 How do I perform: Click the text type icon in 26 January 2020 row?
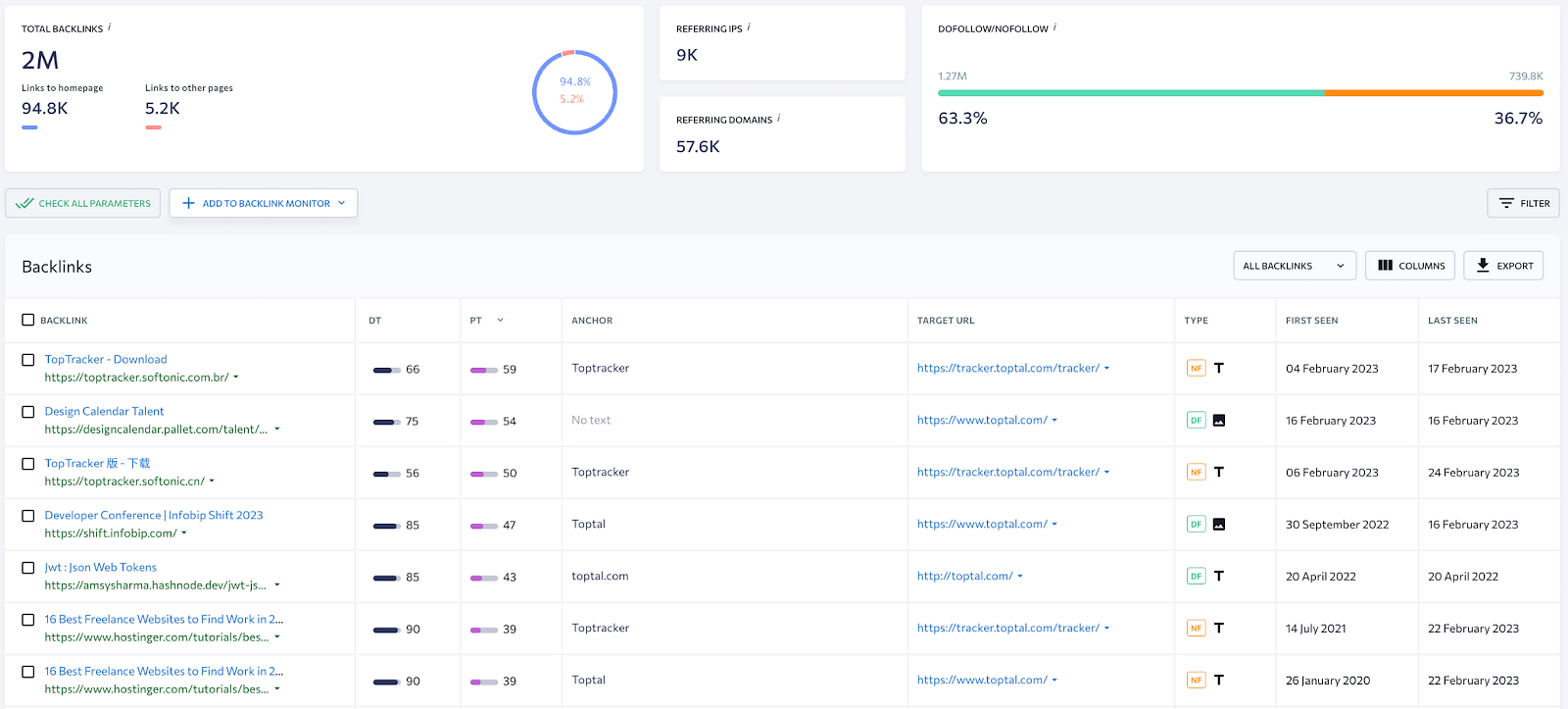click(1219, 681)
